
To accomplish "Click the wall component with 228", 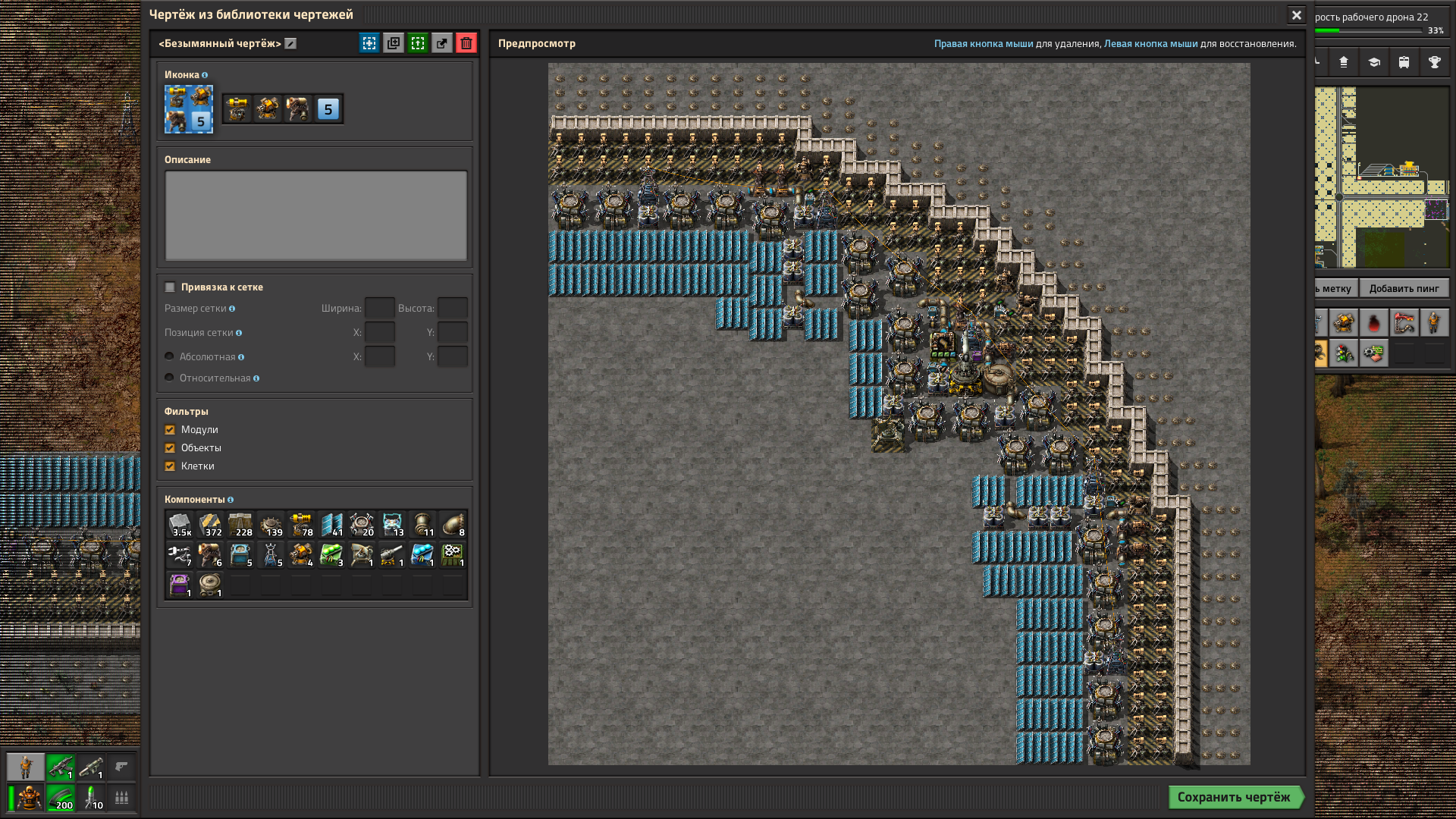I will pyautogui.click(x=240, y=525).
